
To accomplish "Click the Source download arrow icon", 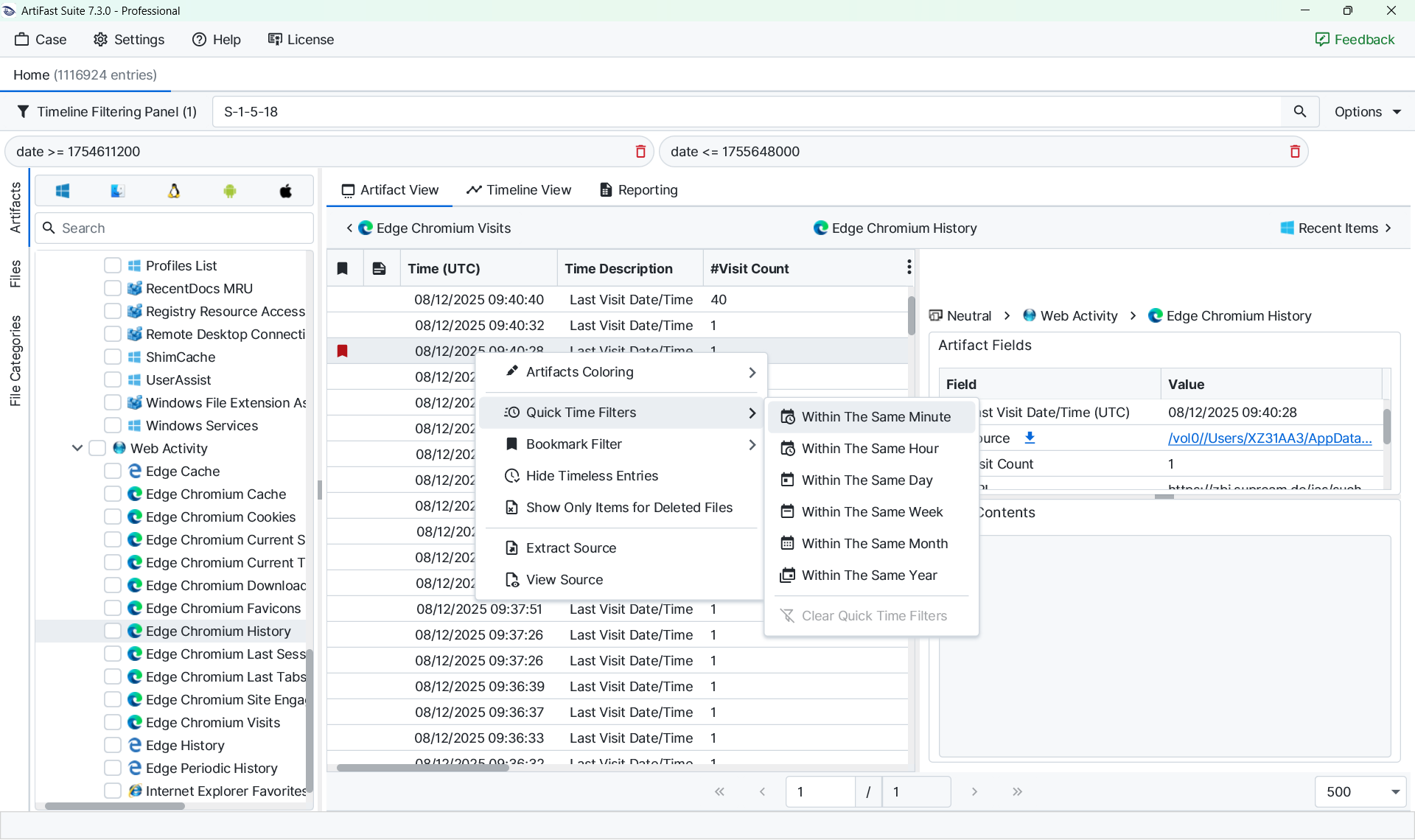I will pyautogui.click(x=1030, y=438).
